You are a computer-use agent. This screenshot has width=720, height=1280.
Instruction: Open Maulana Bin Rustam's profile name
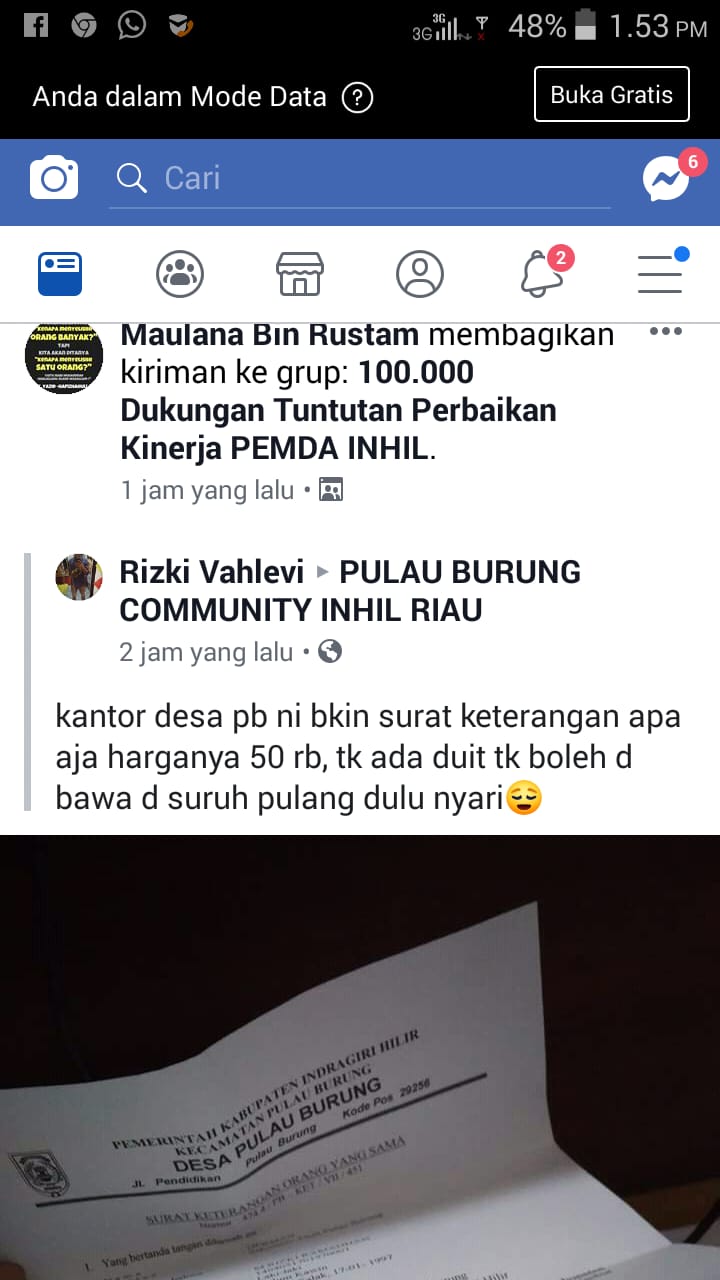270,335
